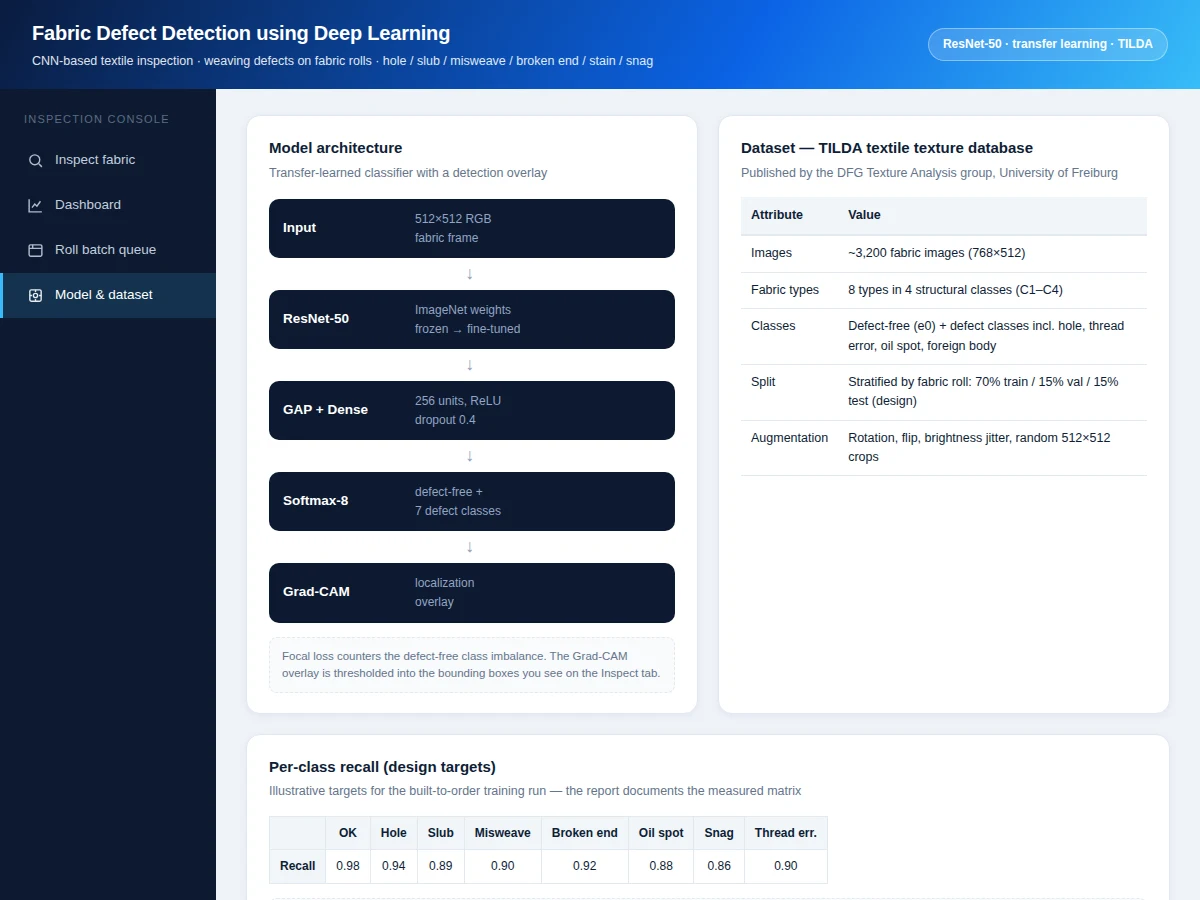Click the magnifier icon beside Inspect fabric
The image size is (1200, 900).
coord(35,160)
